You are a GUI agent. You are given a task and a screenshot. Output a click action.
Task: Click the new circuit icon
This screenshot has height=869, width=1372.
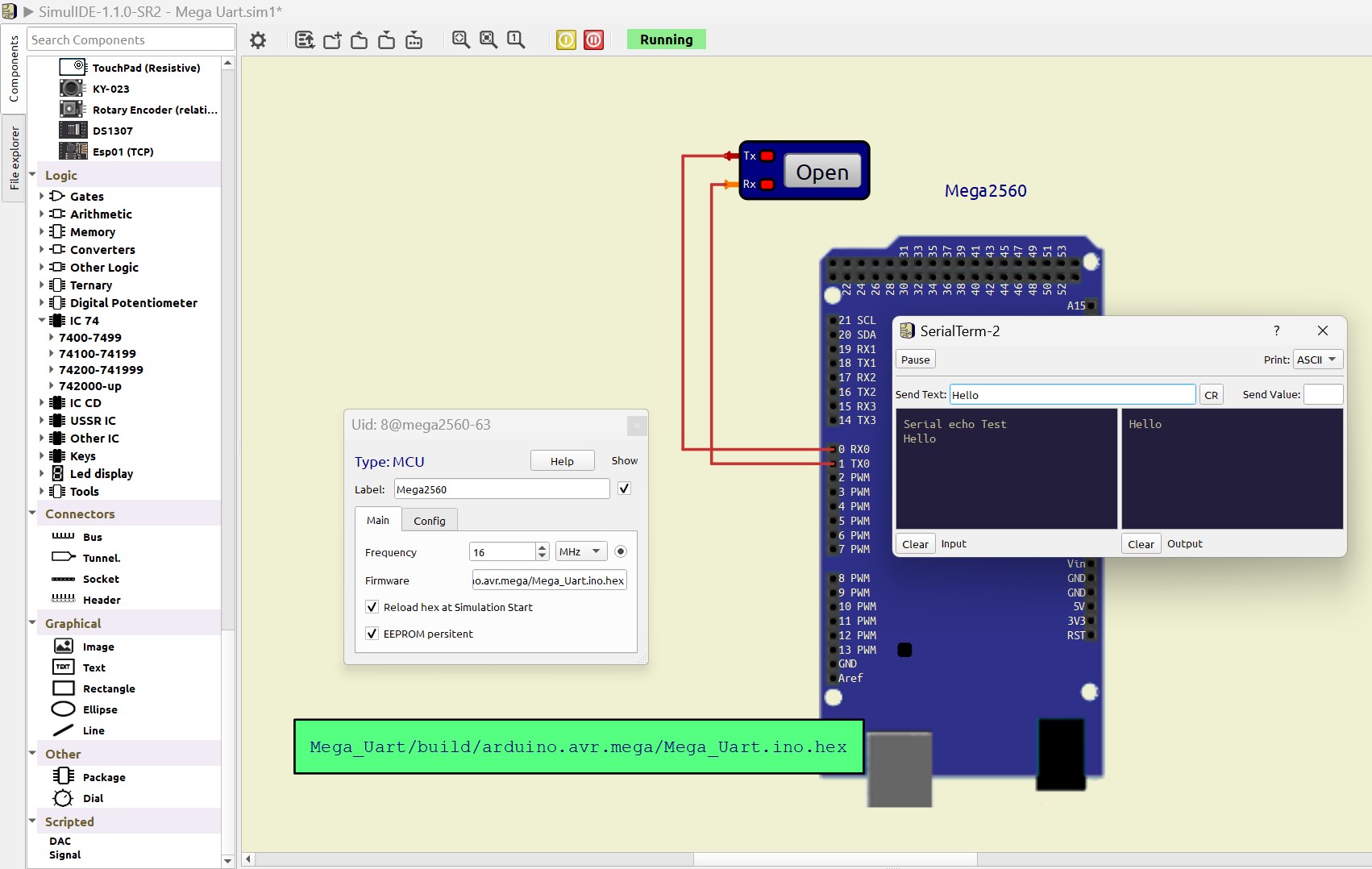click(332, 40)
